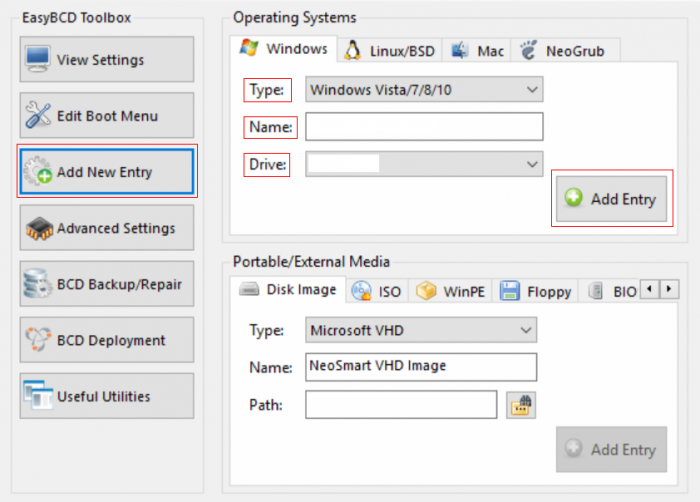The width and height of the screenshot is (700, 502).
Task: Click the disk image Path field
Action: click(401, 405)
